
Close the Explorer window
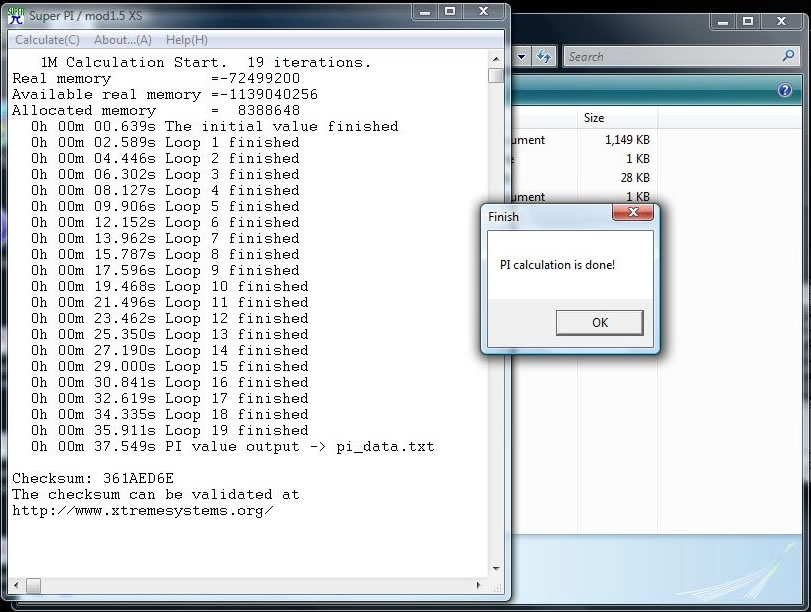point(781,21)
